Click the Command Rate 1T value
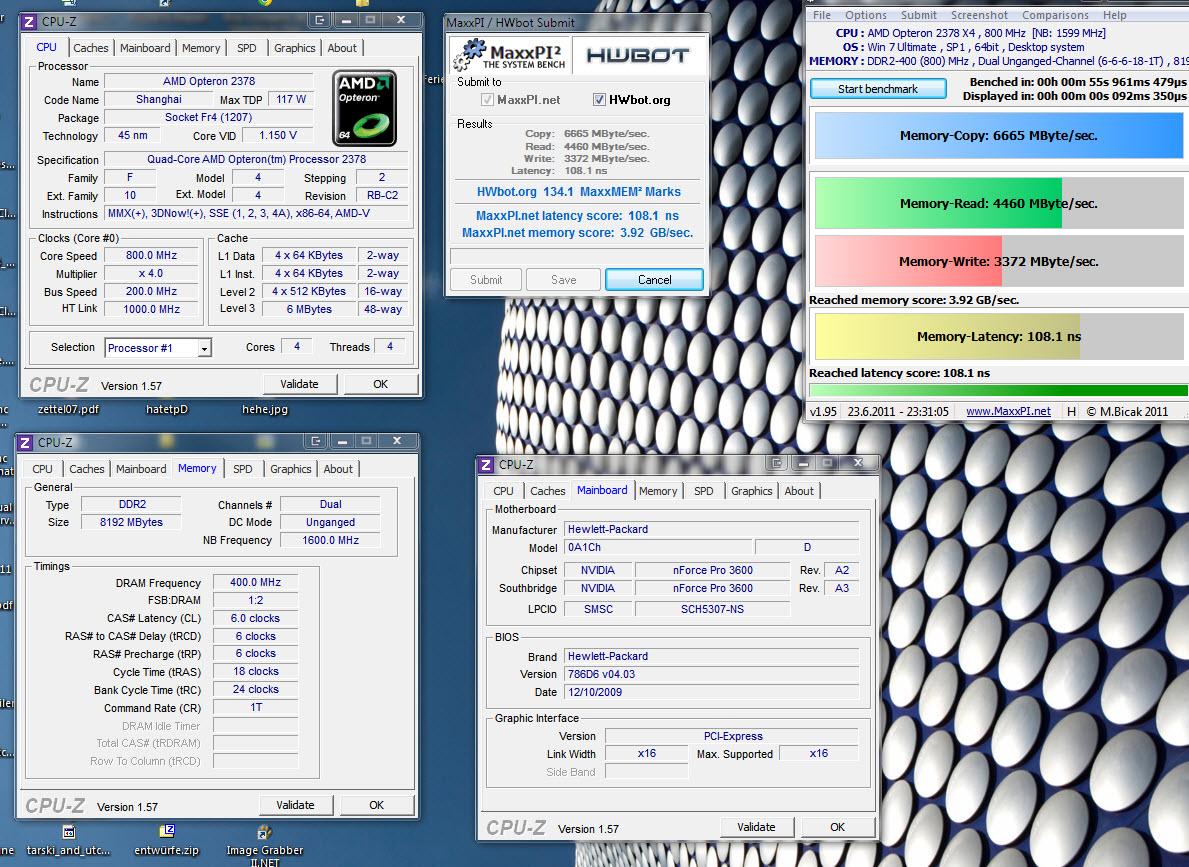 tap(256, 707)
